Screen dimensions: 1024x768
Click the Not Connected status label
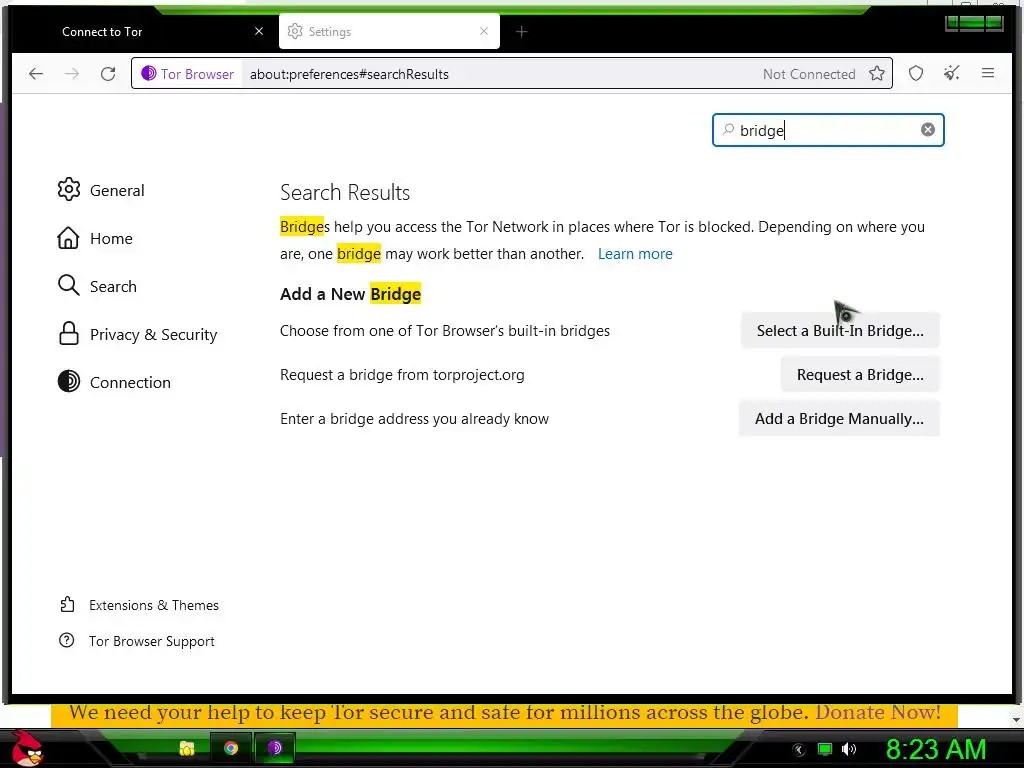(x=808, y=74)
